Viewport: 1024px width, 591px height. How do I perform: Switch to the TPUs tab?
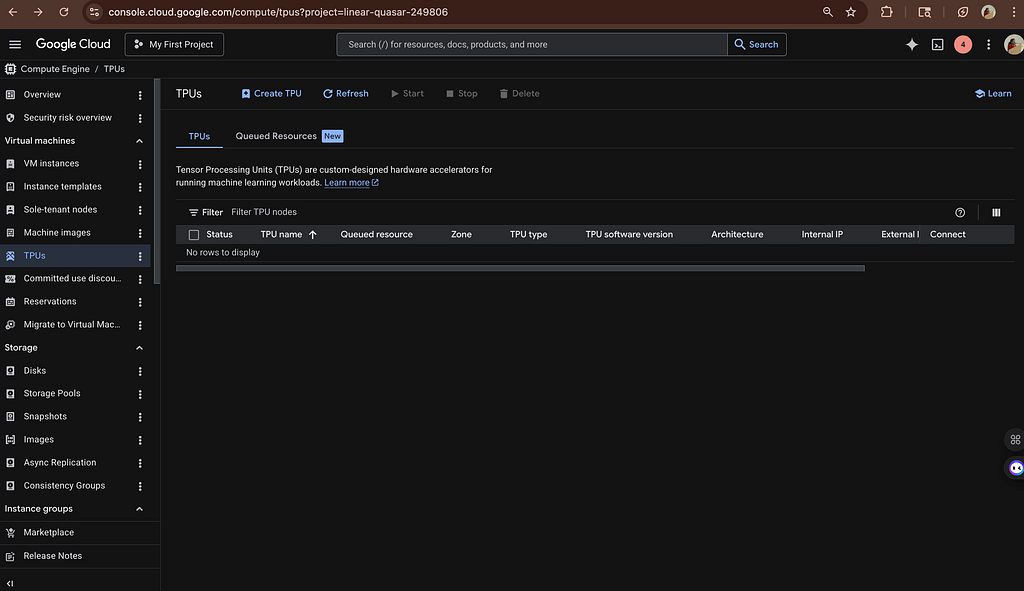(199, 136)
